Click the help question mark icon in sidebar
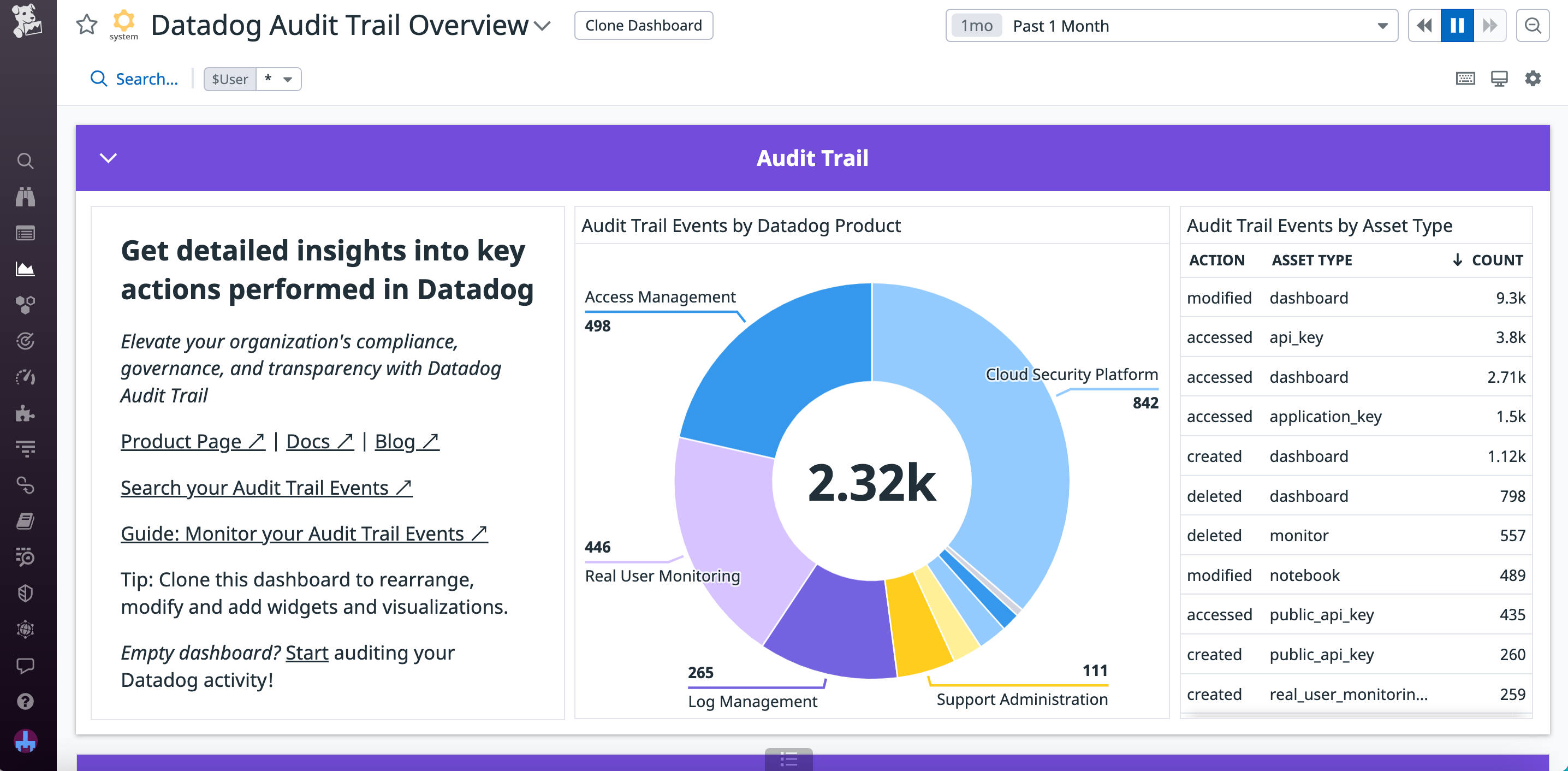This screenshot has height=771, width=1568. click(x=25, y=702)
